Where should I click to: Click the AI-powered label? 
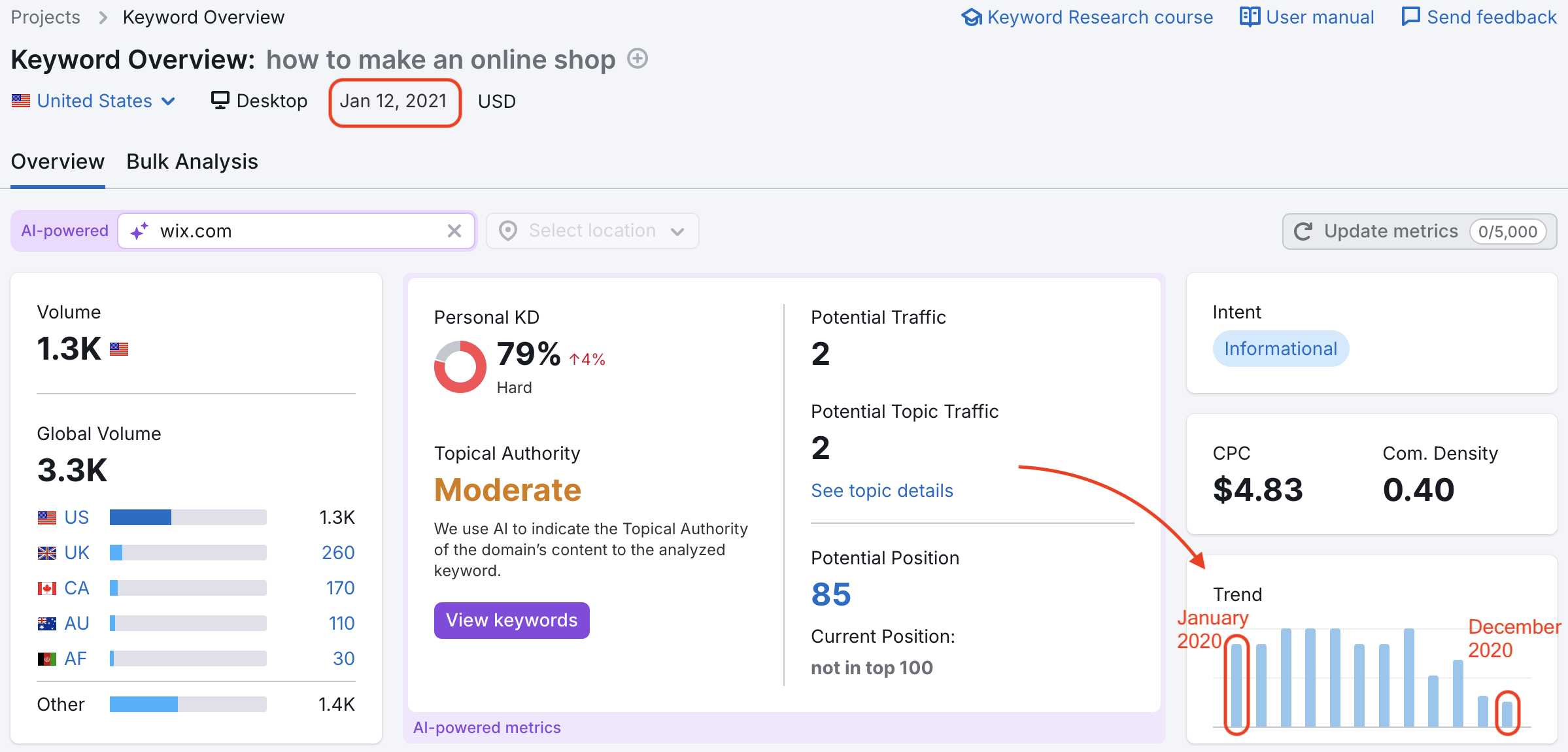[65, 231]
